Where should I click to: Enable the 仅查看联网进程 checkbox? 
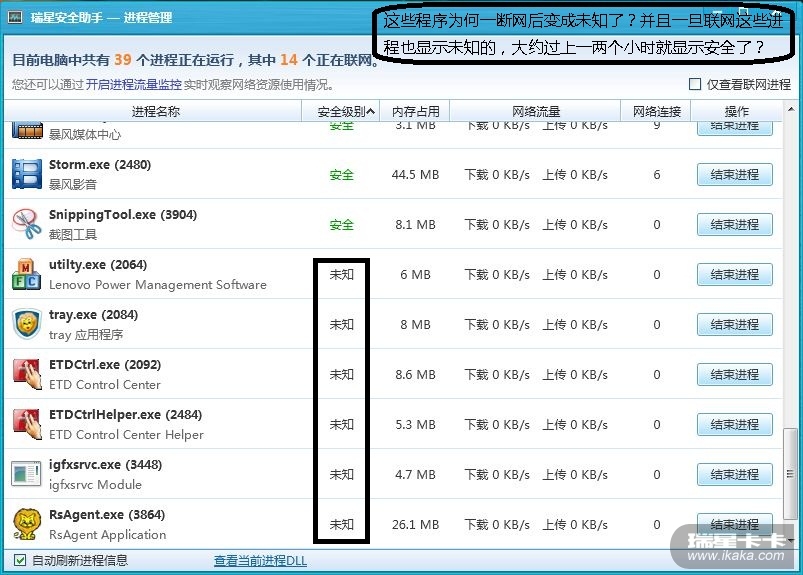point(695,84)
